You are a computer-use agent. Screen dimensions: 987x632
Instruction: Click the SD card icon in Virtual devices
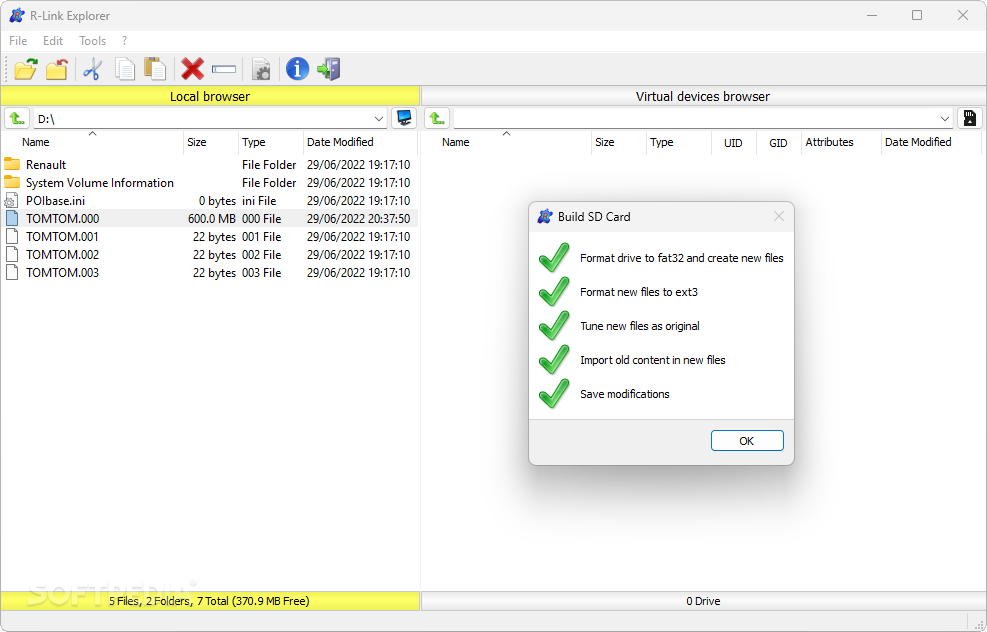tap(969, 118)
